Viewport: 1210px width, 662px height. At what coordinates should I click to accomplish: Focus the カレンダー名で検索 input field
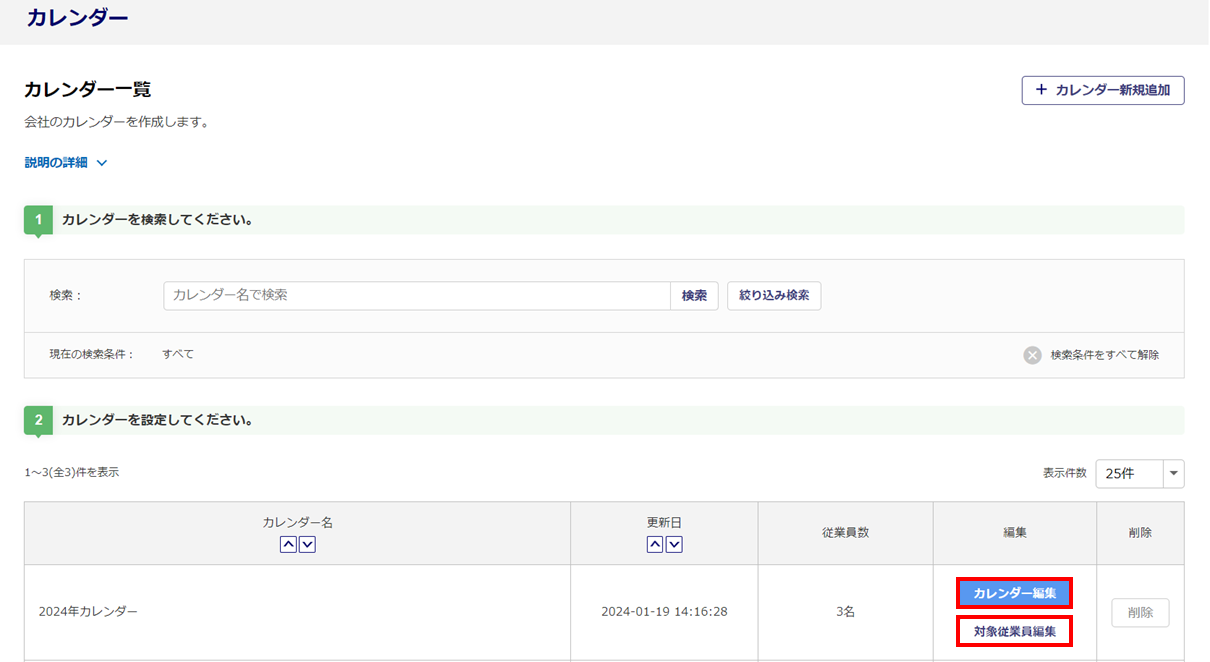tap(416, 296)
